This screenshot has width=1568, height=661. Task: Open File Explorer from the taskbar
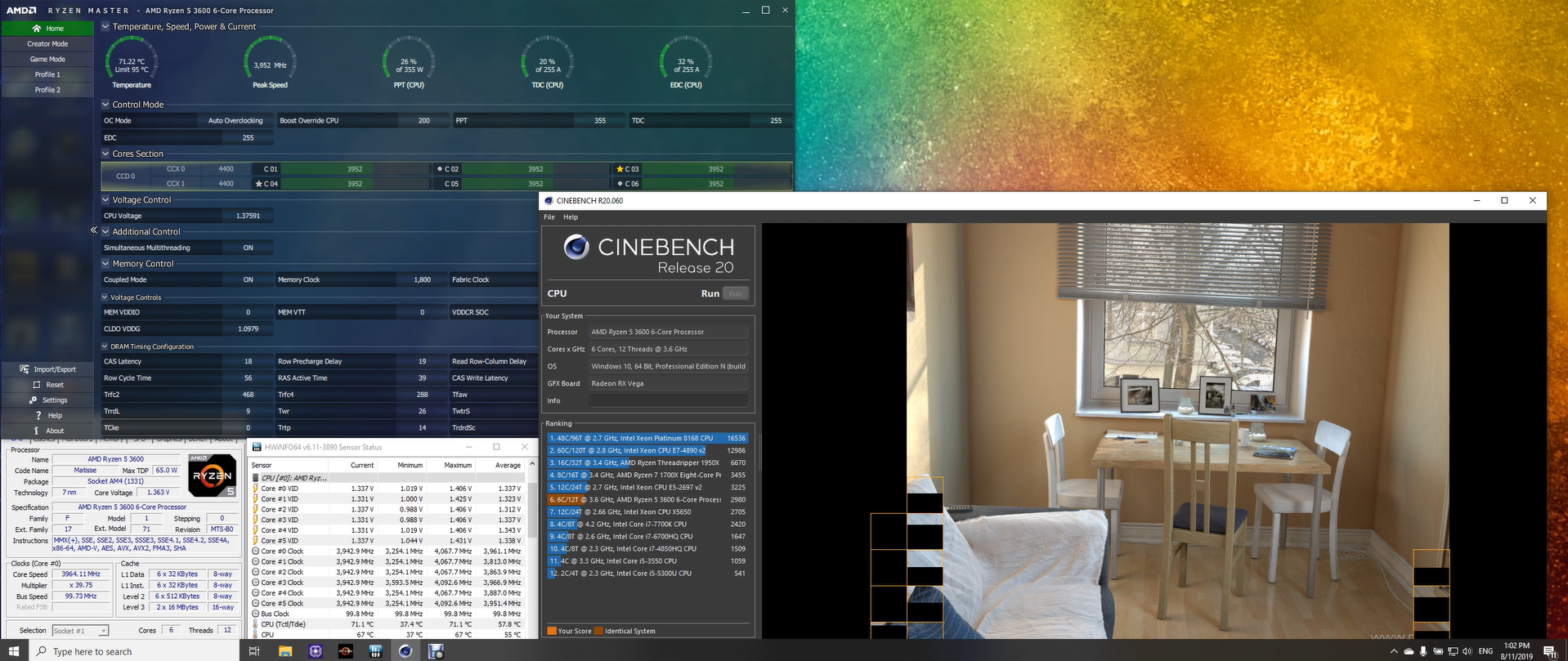click(x=285, y=651)
